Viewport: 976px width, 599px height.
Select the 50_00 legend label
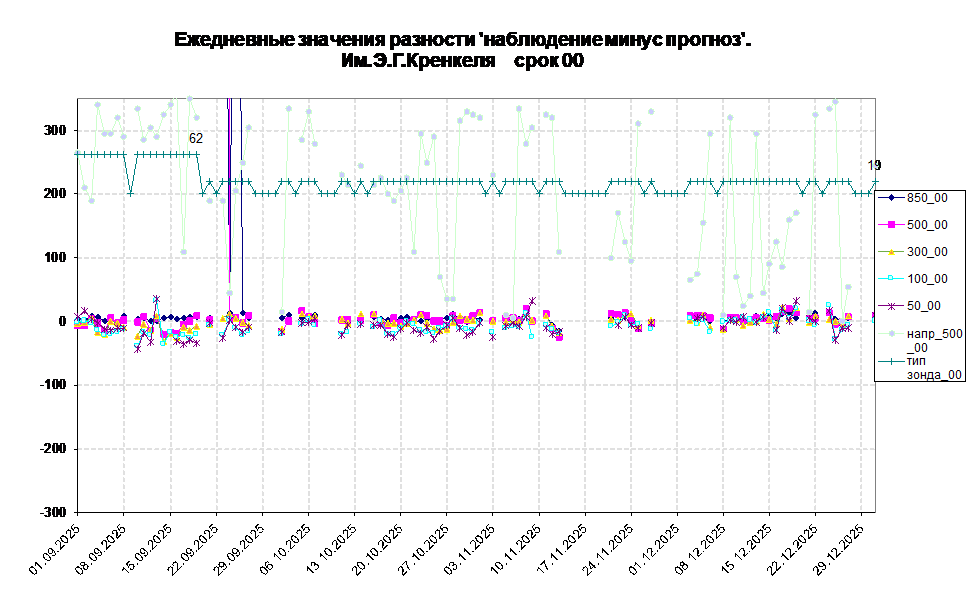pos(923,306)
